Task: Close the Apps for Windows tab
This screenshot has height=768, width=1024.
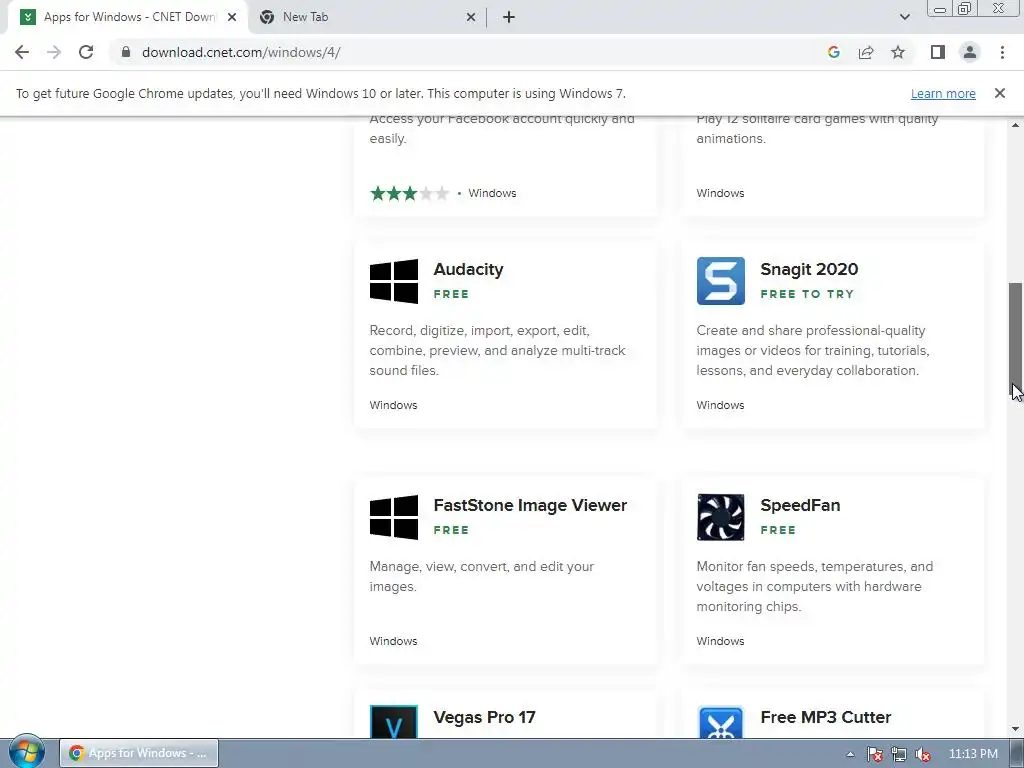Action: [232, 17]
